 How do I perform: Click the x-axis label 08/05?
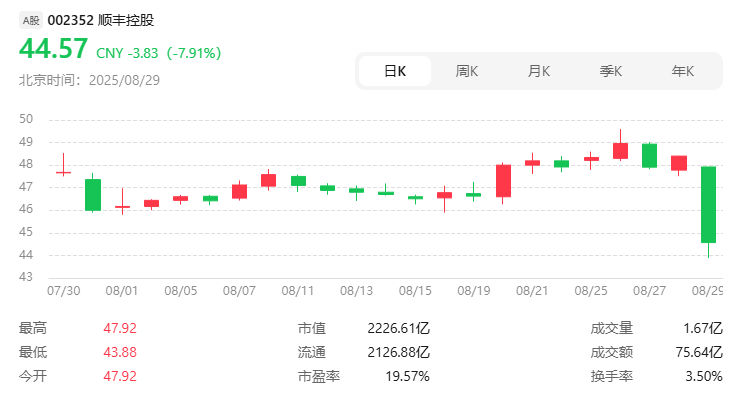[181, 291]
